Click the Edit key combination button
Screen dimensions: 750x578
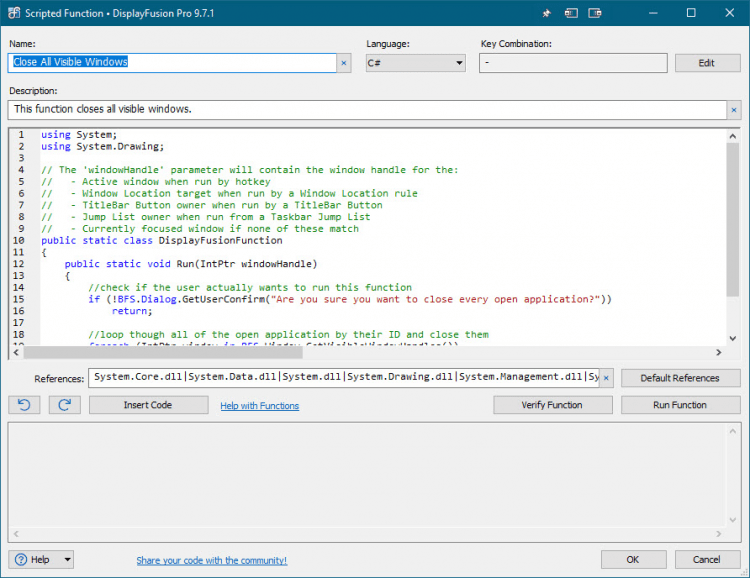(x=707, y=63)
